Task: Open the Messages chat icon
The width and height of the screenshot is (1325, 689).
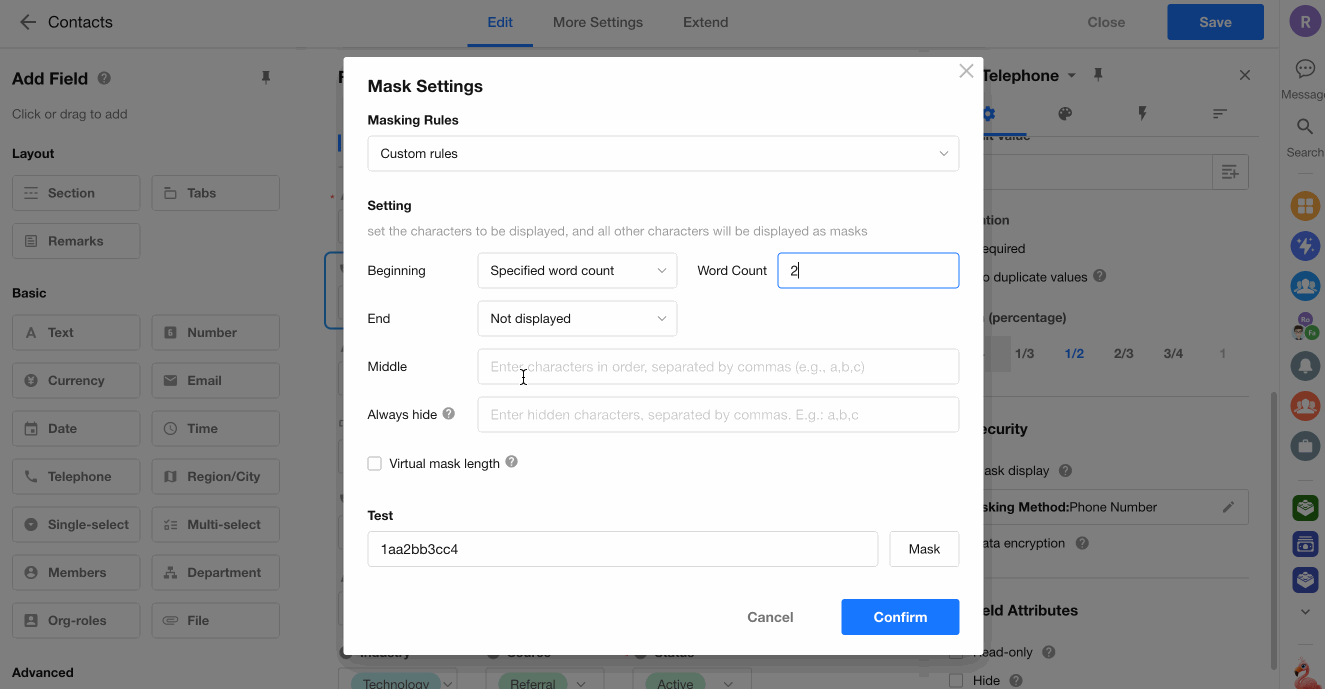Action: click(x=1304, y=69)
